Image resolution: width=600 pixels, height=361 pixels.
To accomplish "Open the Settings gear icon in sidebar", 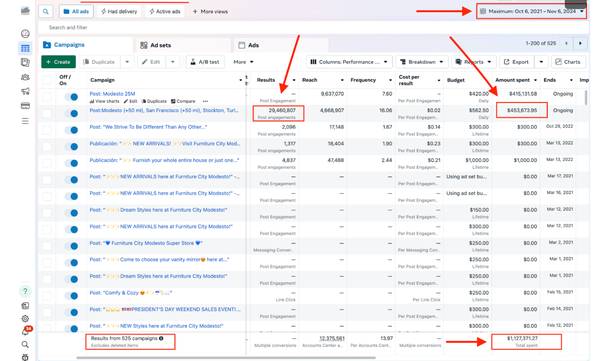I will coord(25,319).
